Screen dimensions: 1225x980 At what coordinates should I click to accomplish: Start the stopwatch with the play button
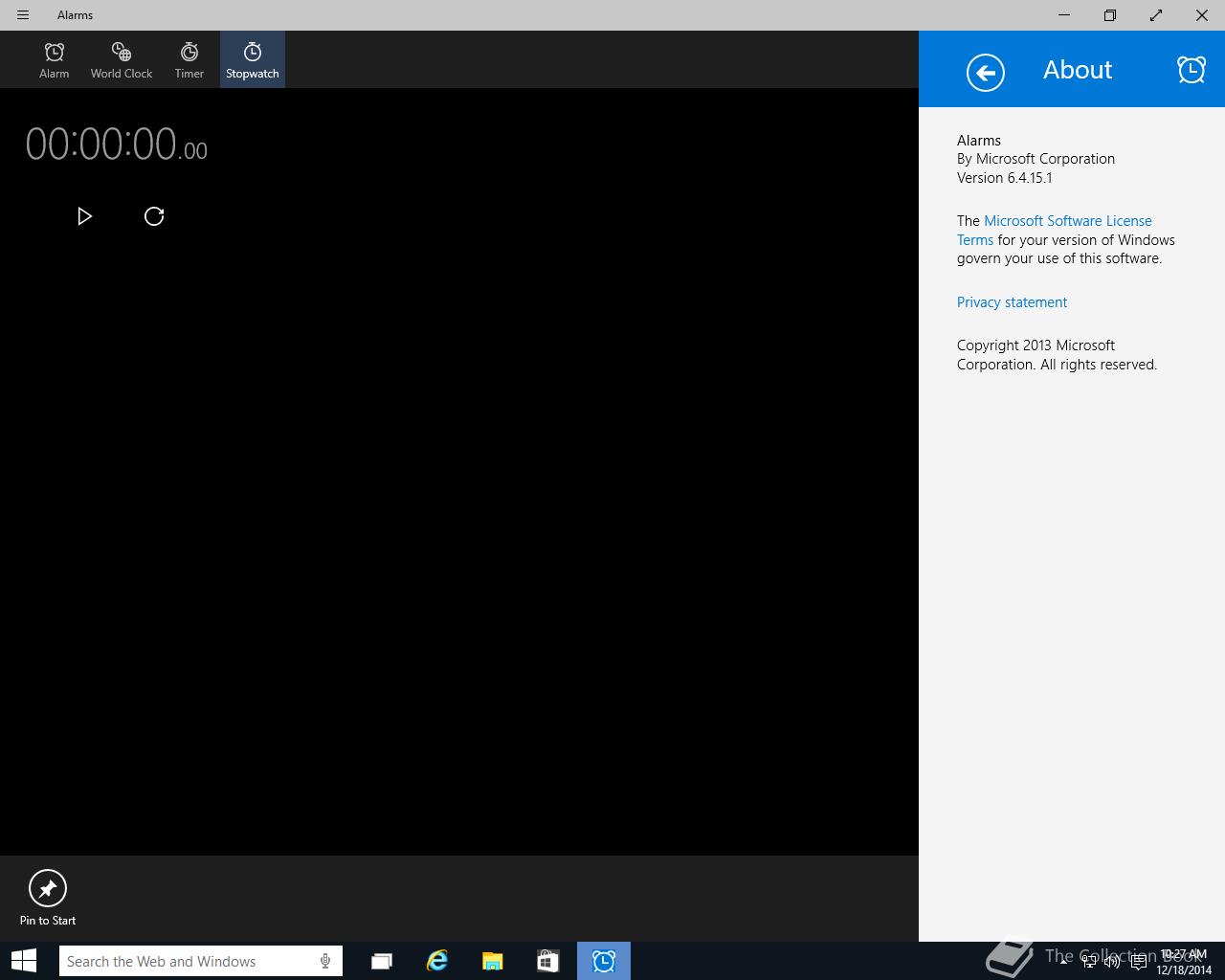84,216
